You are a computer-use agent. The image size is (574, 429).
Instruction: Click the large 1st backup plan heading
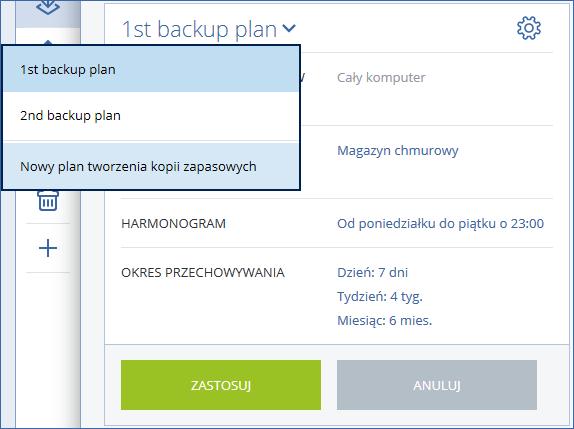click(x=199, y=29)
